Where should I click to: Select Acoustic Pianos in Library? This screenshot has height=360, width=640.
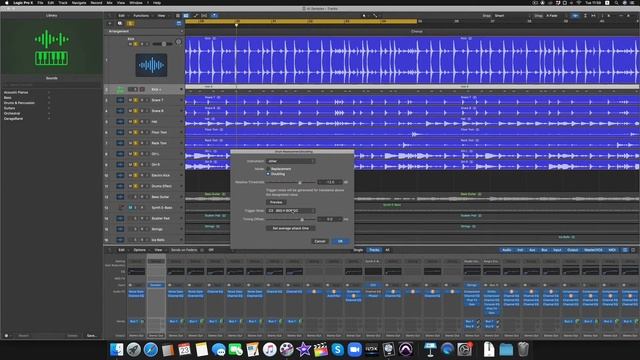pos(16,92)
